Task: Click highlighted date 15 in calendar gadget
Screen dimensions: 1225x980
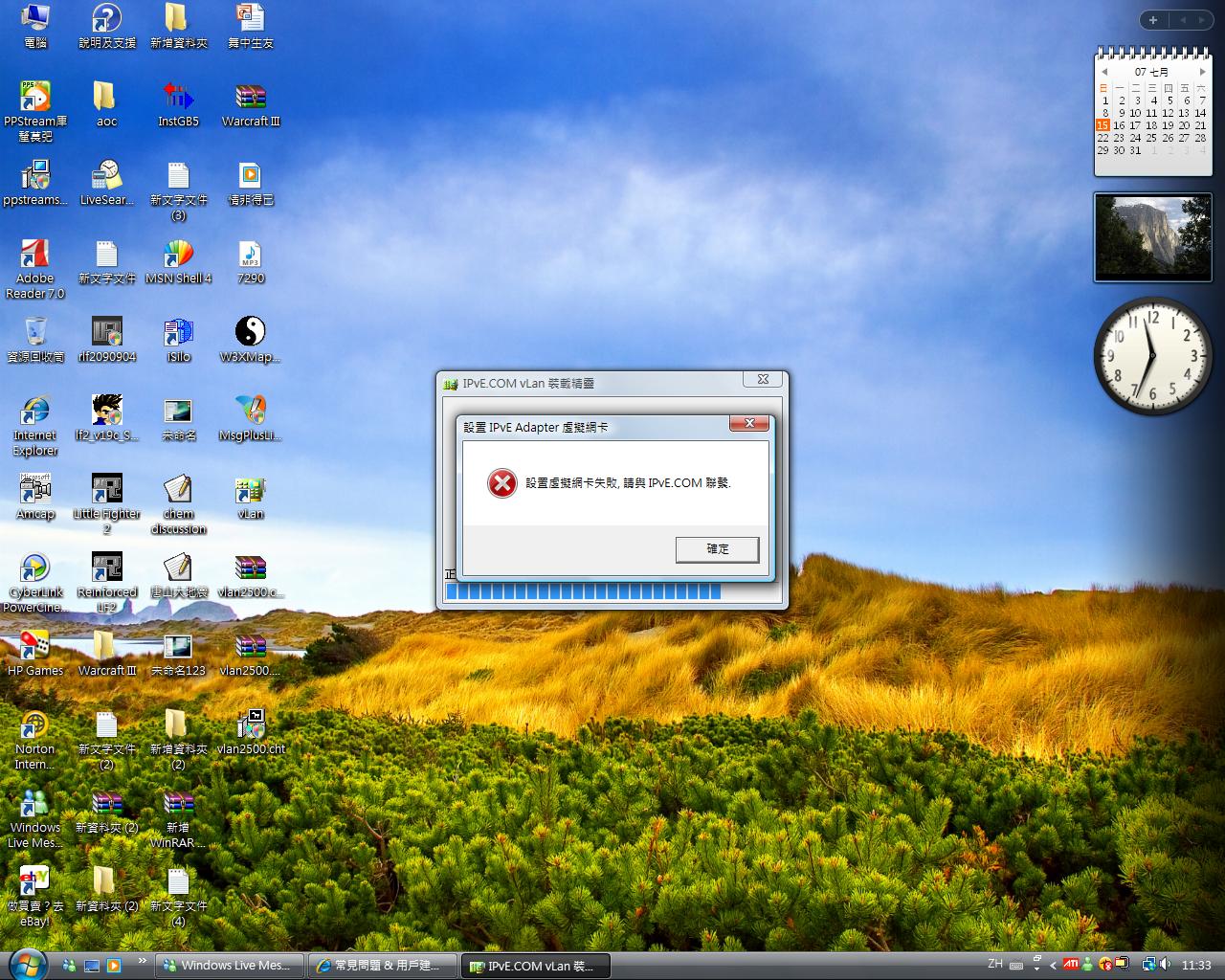Action: pos(1102,125)
